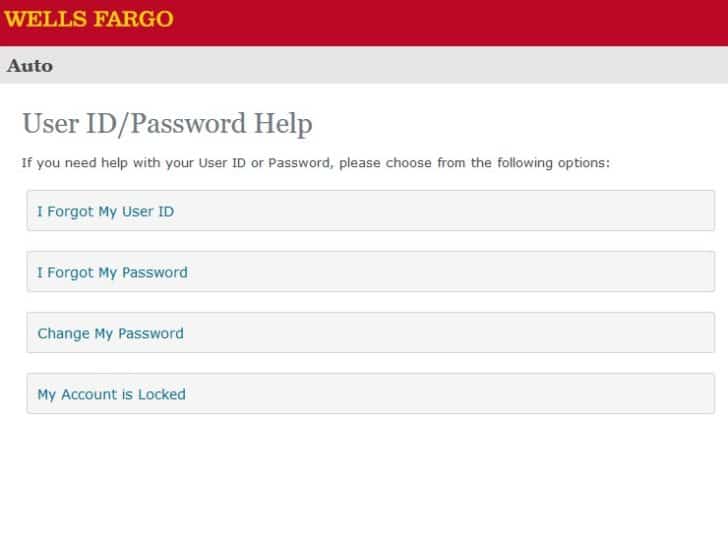
Task: Click the word Help in the page title
Action: 283,124
